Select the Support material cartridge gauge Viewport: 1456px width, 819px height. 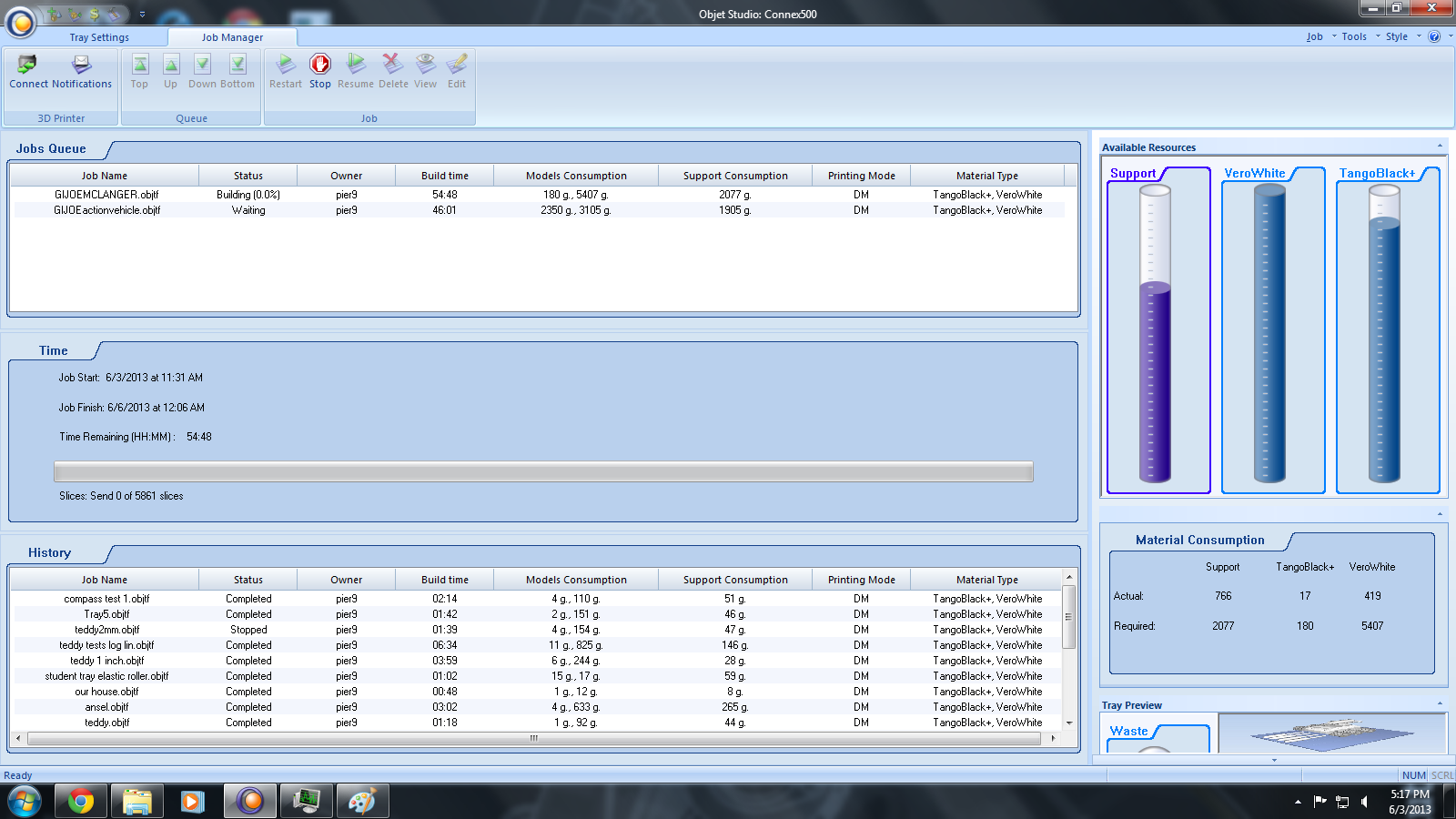1158,329
